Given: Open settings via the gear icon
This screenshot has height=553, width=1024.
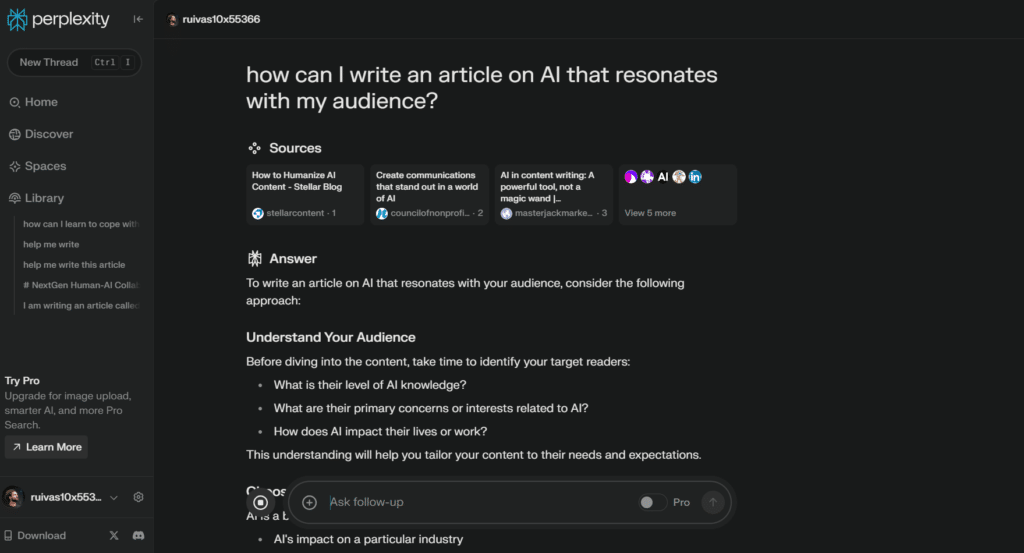Looking at the screenshot, I should pos(138,497).
